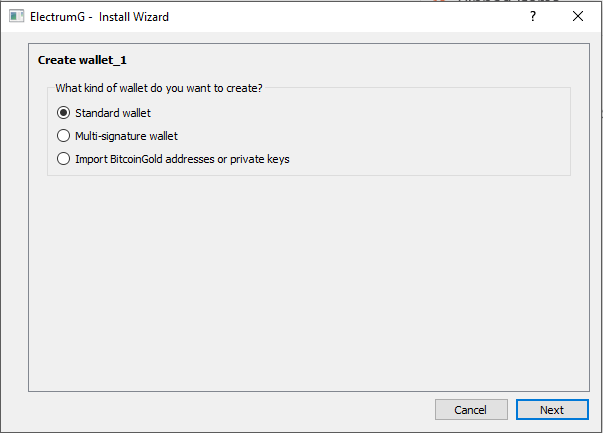Close the Install Wizard window

(578, 17)
